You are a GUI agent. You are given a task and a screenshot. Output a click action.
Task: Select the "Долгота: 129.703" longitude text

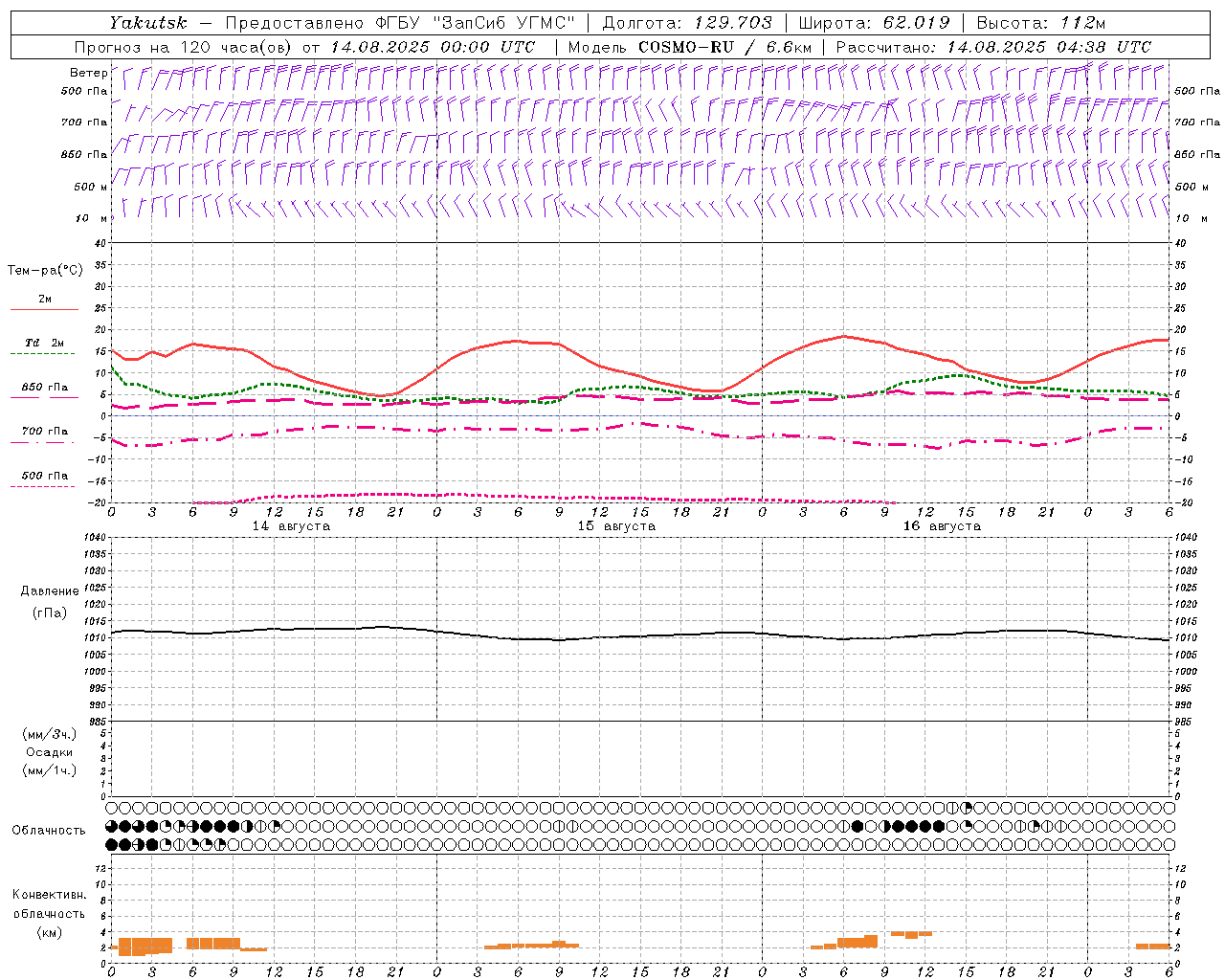tap(687, 23)
